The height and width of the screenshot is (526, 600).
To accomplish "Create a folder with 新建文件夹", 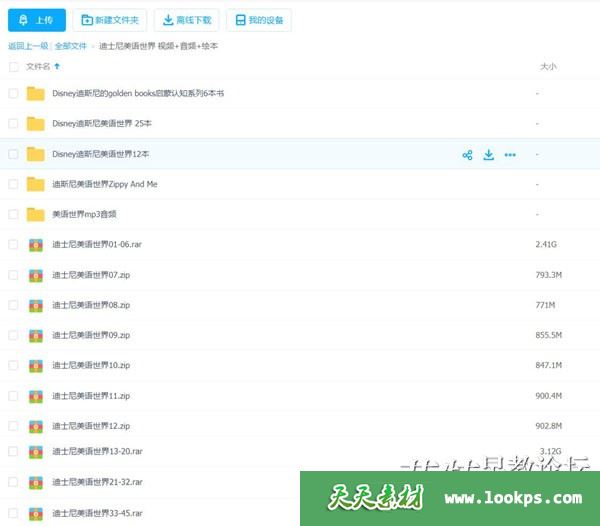I will pyautogui.click(x=110, y=20).
